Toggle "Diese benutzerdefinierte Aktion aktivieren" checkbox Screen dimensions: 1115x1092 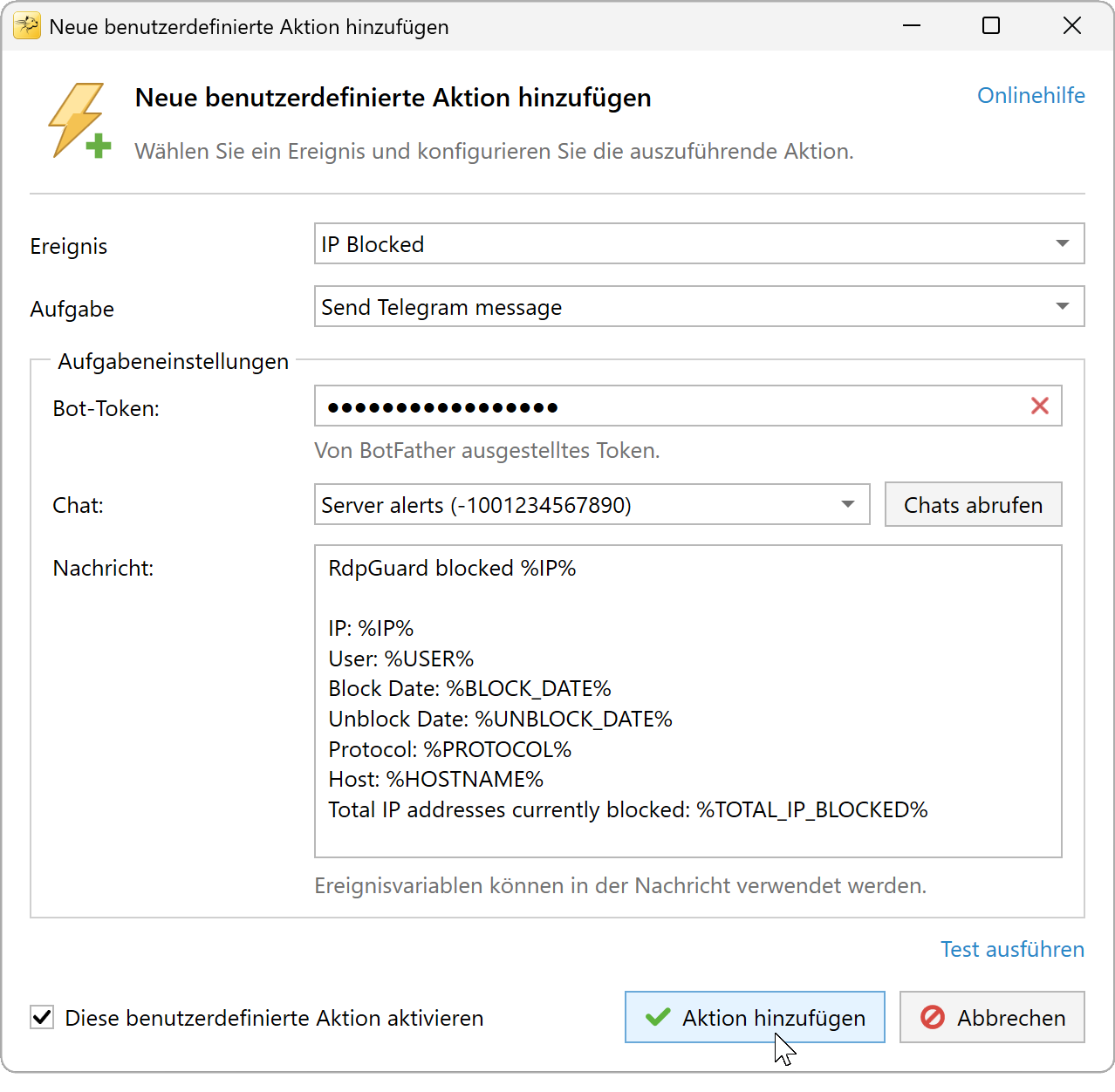coord(42,1017)
